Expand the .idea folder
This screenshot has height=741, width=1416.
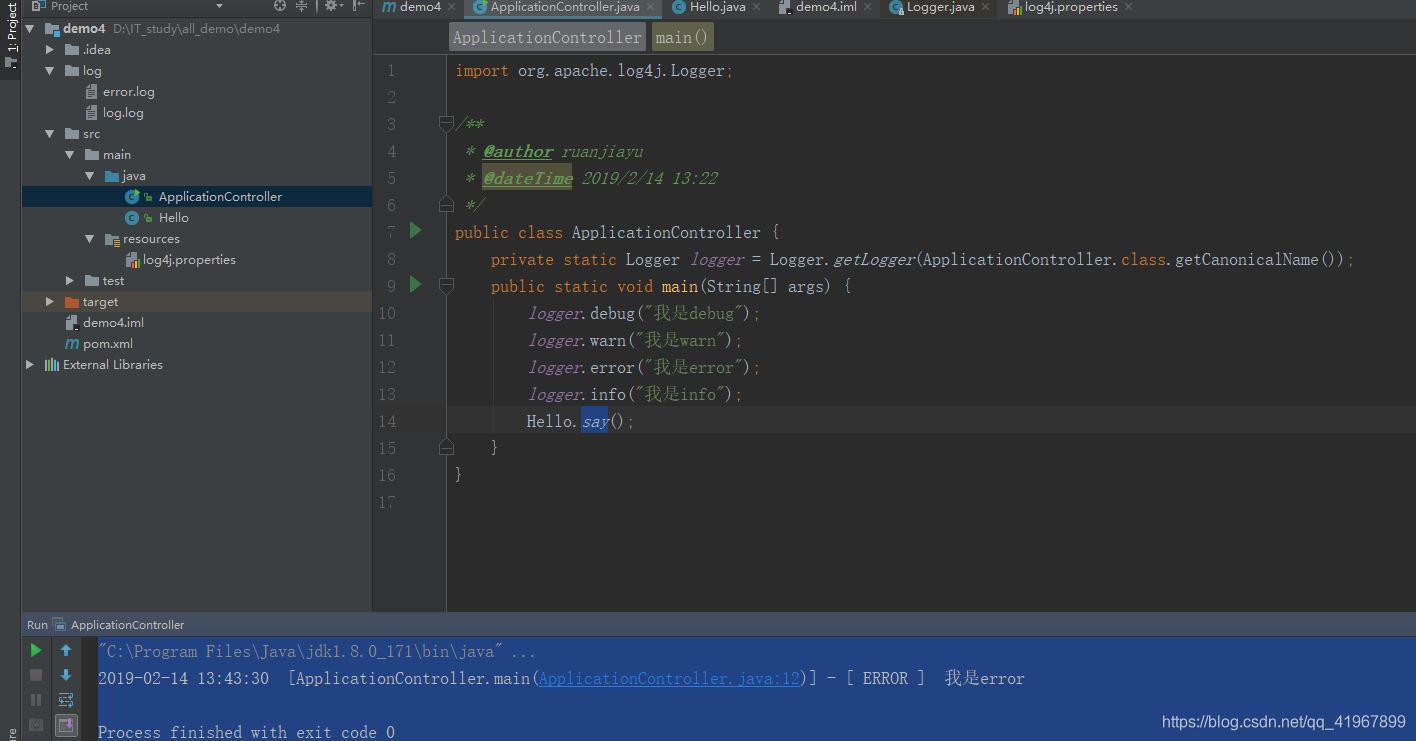click(x=50, y=50)
